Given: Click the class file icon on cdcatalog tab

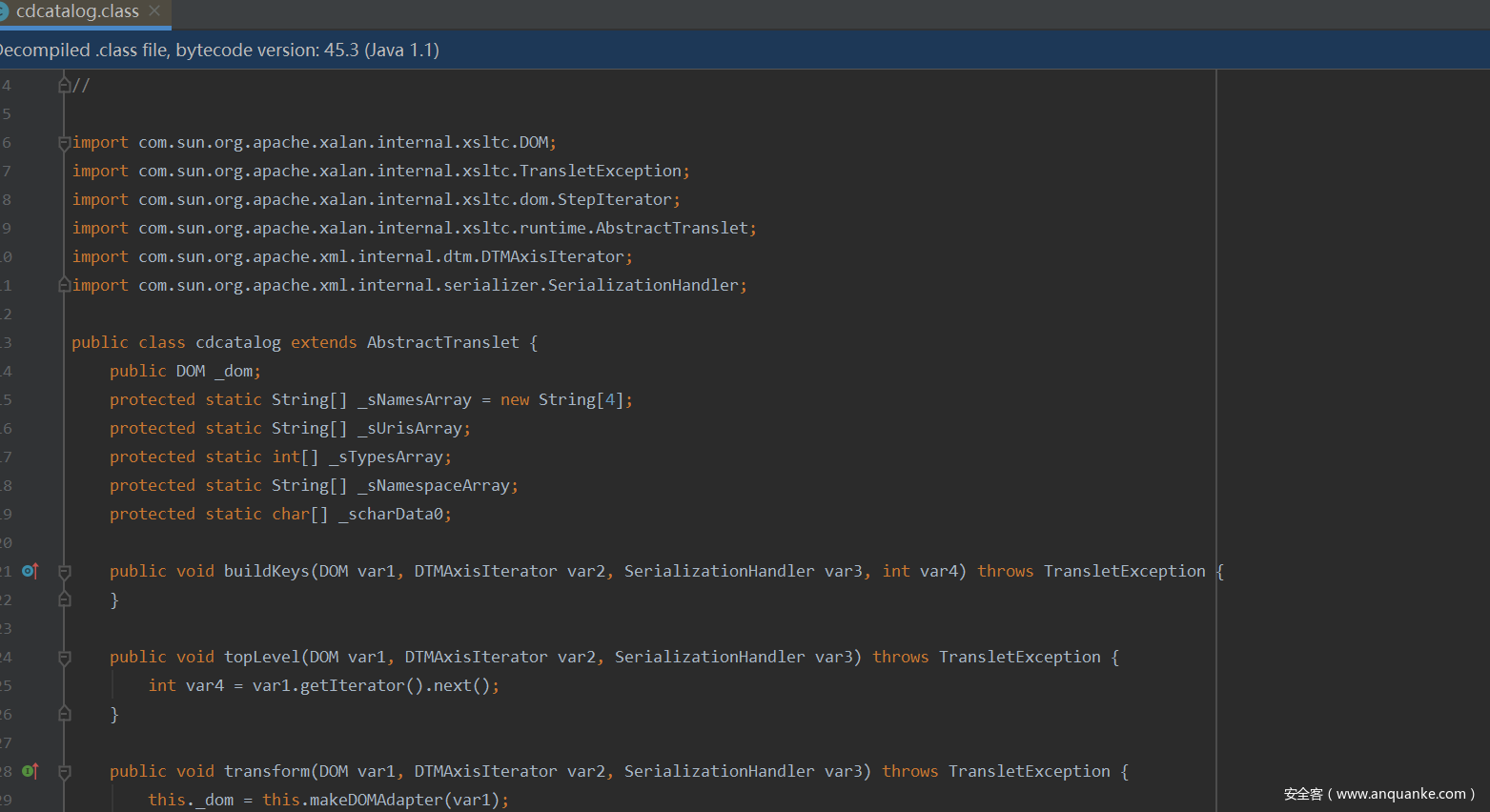Looking at the screenshot, I should (x=4, y=11).
